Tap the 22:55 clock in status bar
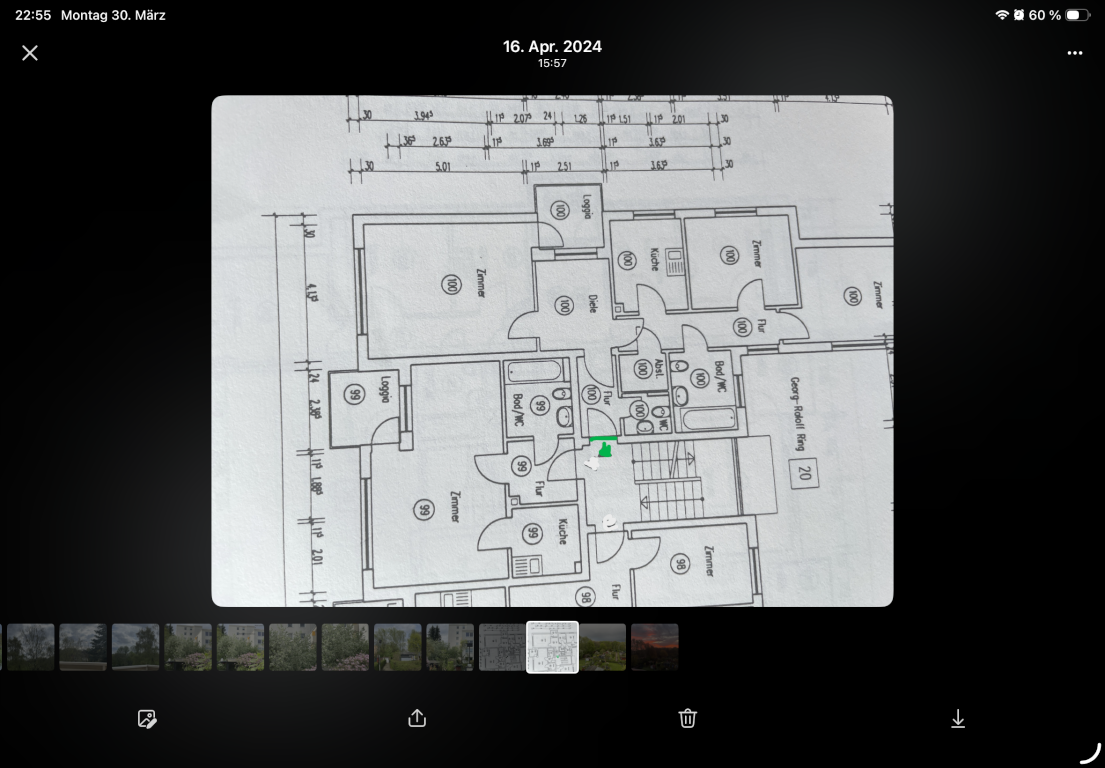Image resolution: width=1105 pixels, height=768 pixels. 33,15
